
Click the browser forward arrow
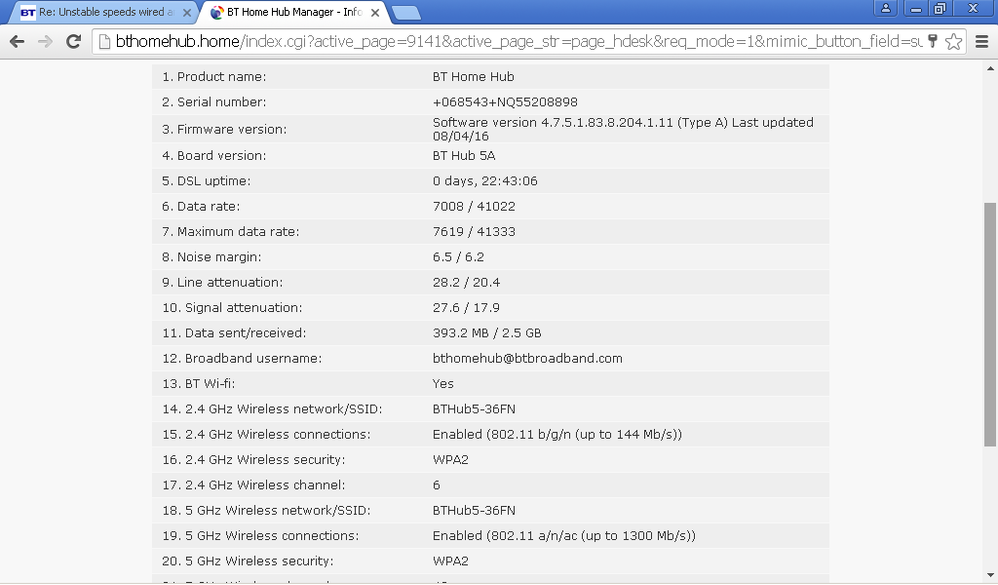[x=45, y=41]
